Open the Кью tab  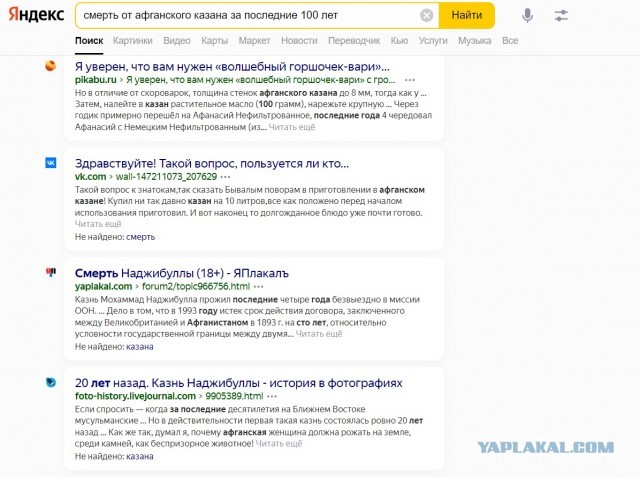pyautogui.click(x=399, y=41)
